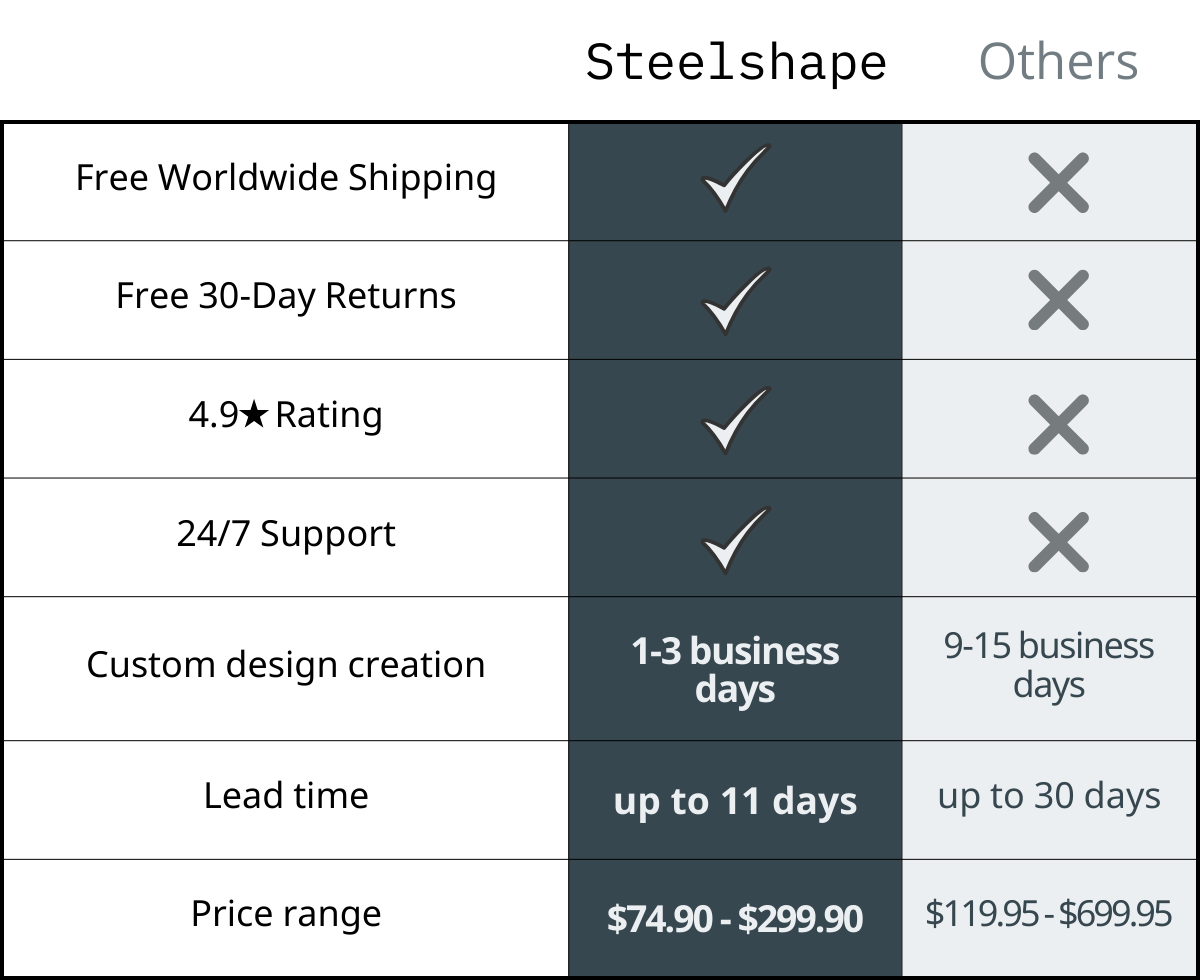Click the "up to 11 days" cell
Image resolution: width=1200 pixels, height=980 pixels.
point(735,801)
